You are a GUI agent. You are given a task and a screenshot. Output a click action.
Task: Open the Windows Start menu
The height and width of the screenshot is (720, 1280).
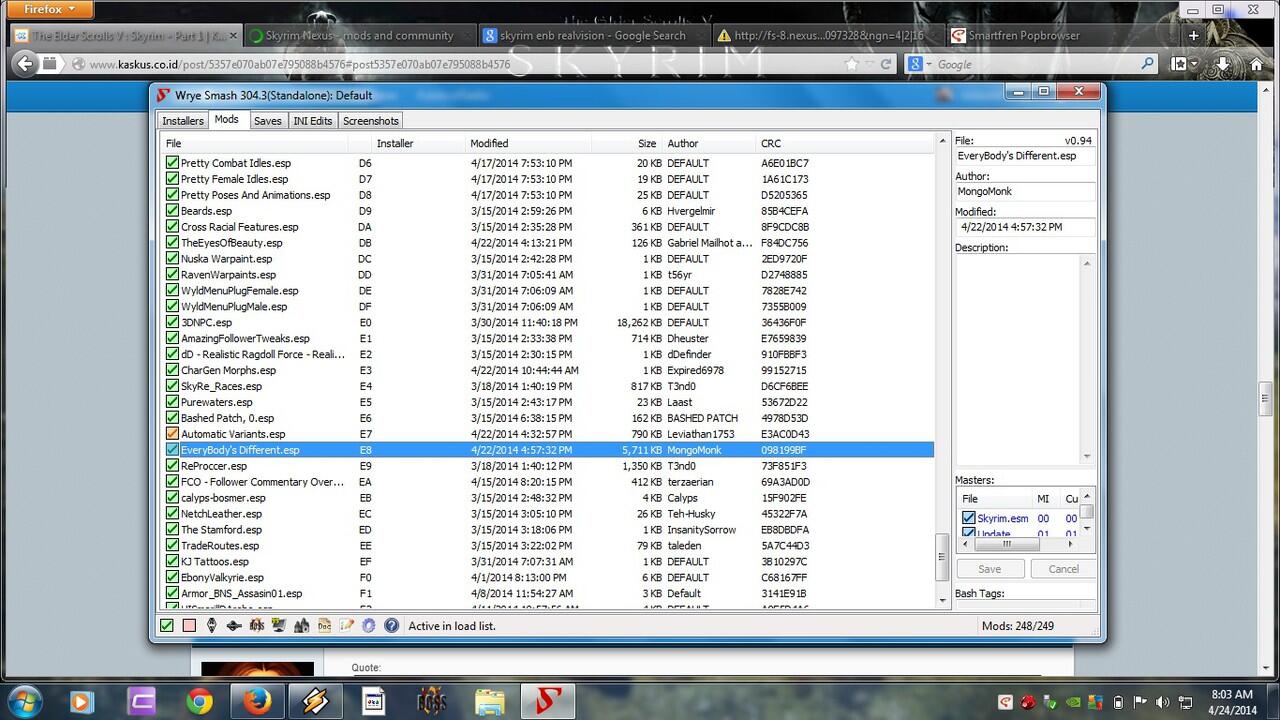point(25,700)
